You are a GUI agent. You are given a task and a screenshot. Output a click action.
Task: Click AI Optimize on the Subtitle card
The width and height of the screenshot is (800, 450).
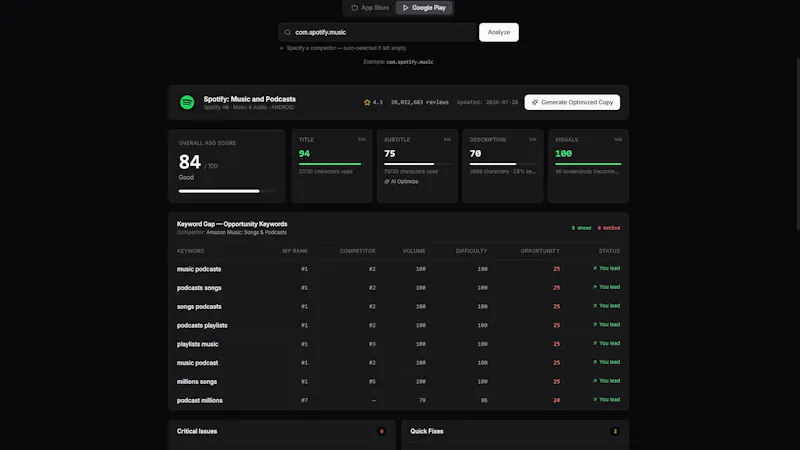(401, 182)
